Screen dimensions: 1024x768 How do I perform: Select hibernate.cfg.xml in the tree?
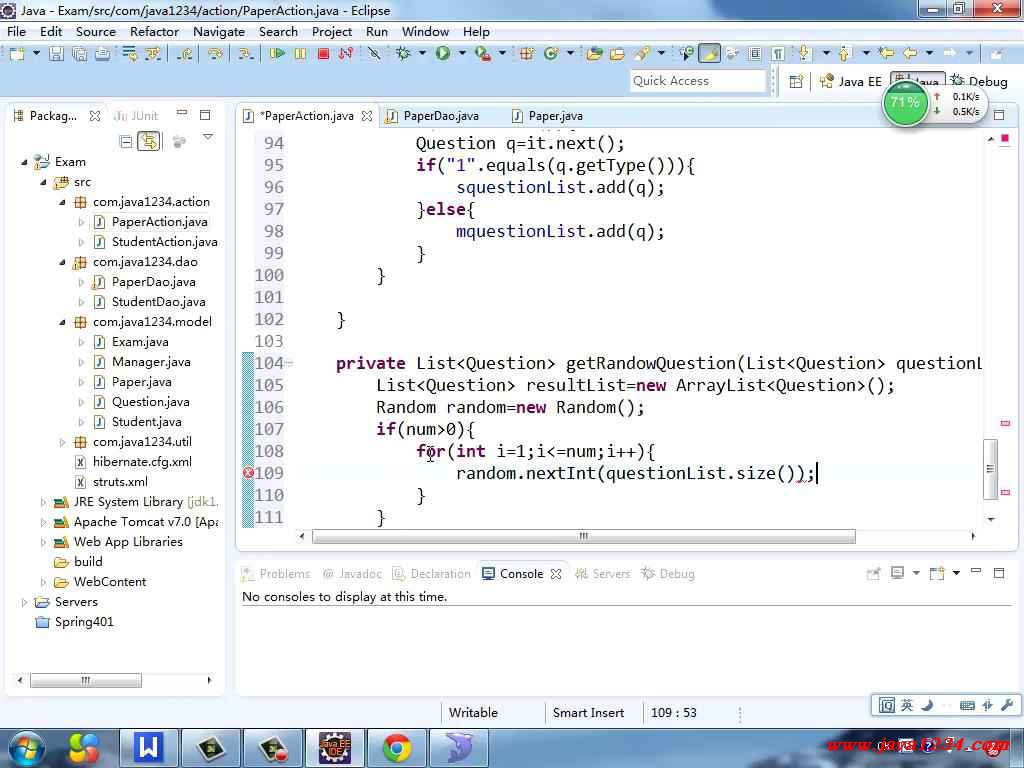[142, 462]
